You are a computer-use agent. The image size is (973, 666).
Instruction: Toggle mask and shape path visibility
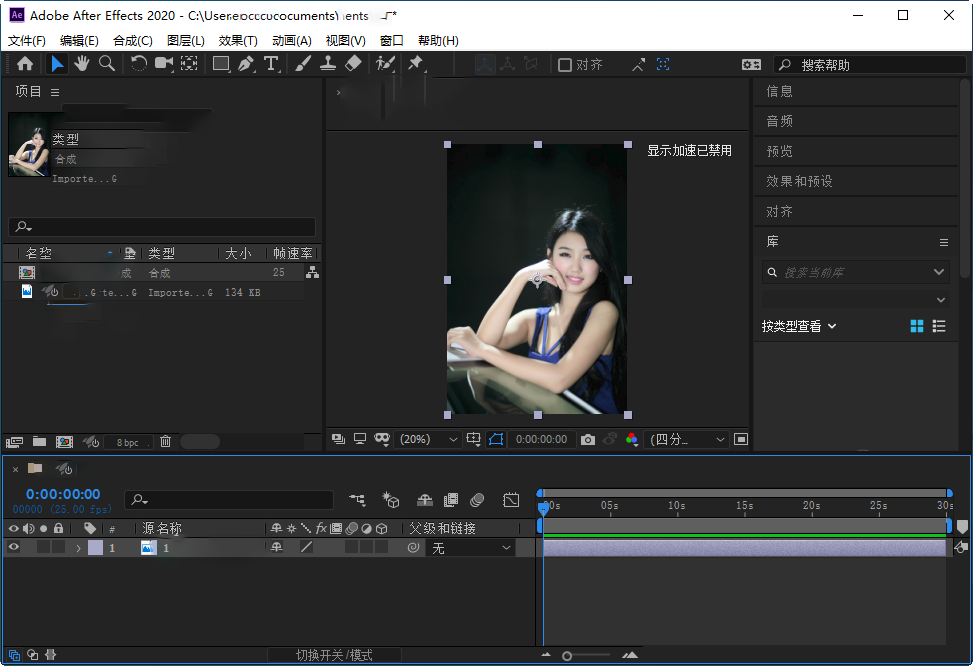496,439
